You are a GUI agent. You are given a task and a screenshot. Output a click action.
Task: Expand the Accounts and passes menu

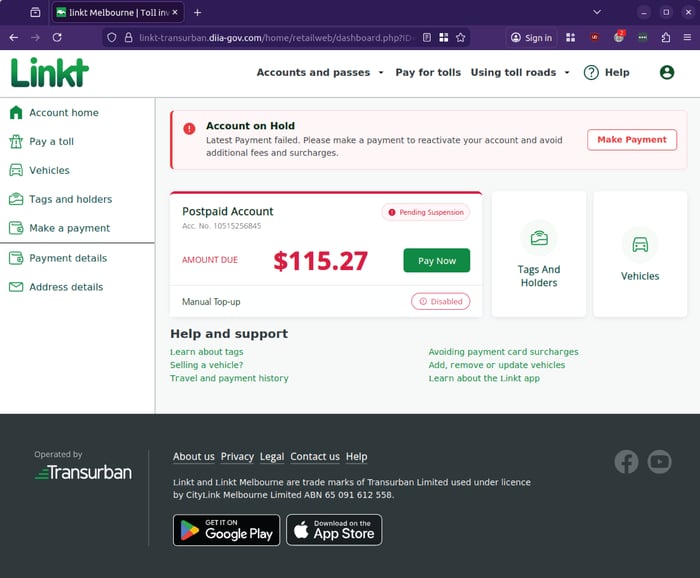pyautogui.click(x=320, y=72)
